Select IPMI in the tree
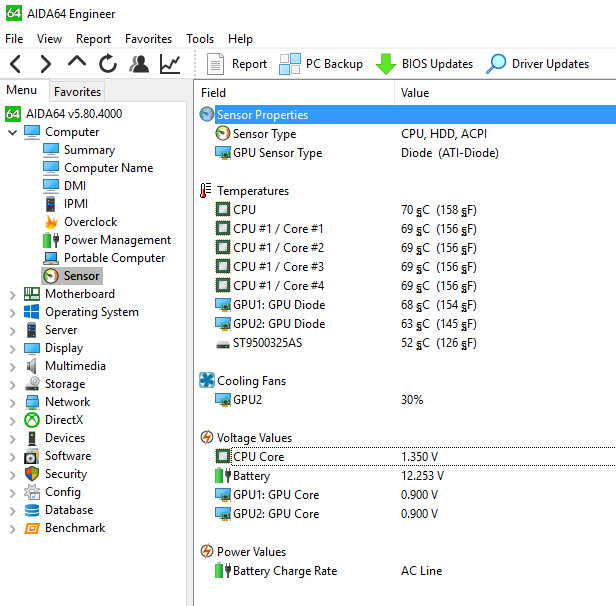 76,203
